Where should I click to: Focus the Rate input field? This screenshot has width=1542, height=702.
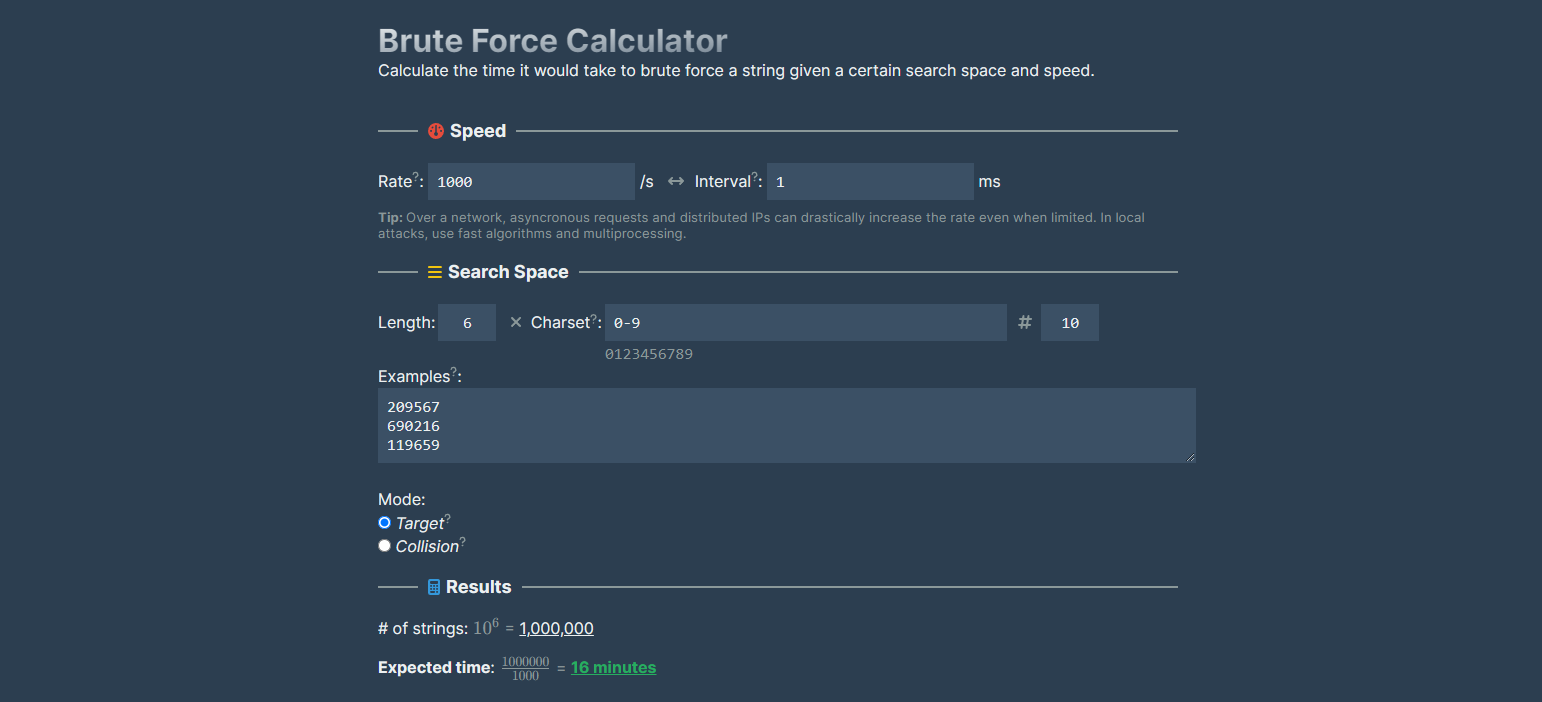[531, 181]
